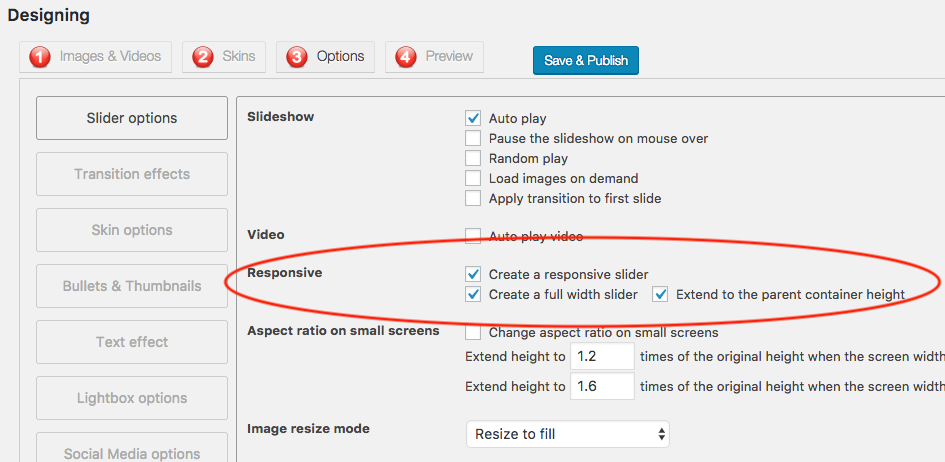Screen dimensions: 945x462
Task: Click the height multiplier field showing 1.2
Action: coord(602,357)
